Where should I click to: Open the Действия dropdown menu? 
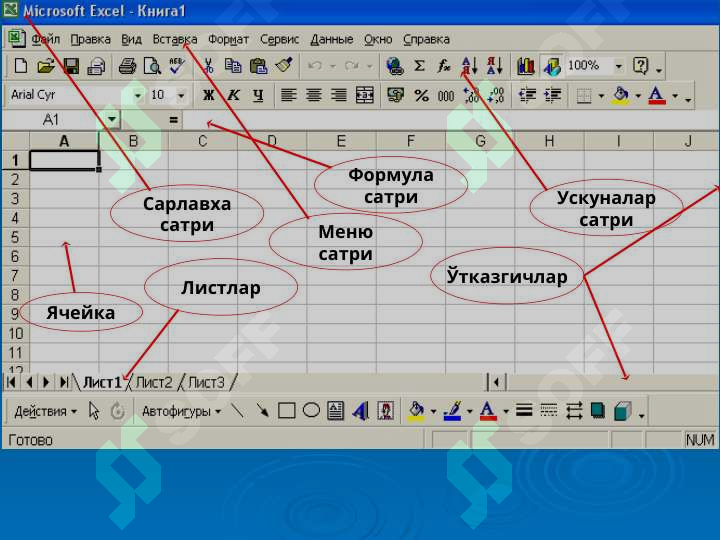(45, 411)
